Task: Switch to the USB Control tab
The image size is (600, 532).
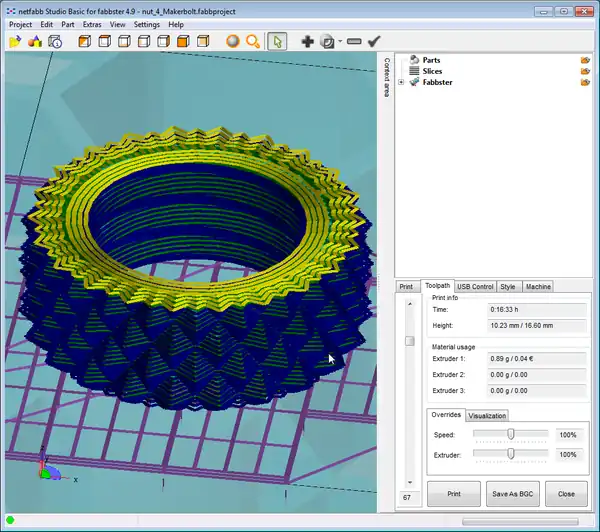Action: (x=475, y=287)
